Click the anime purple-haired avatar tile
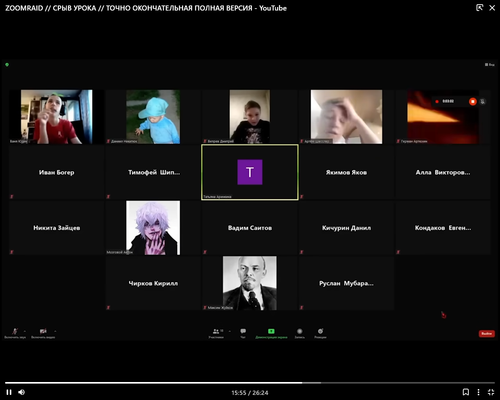This screenshot has height=400, width=500. point(153,228)
